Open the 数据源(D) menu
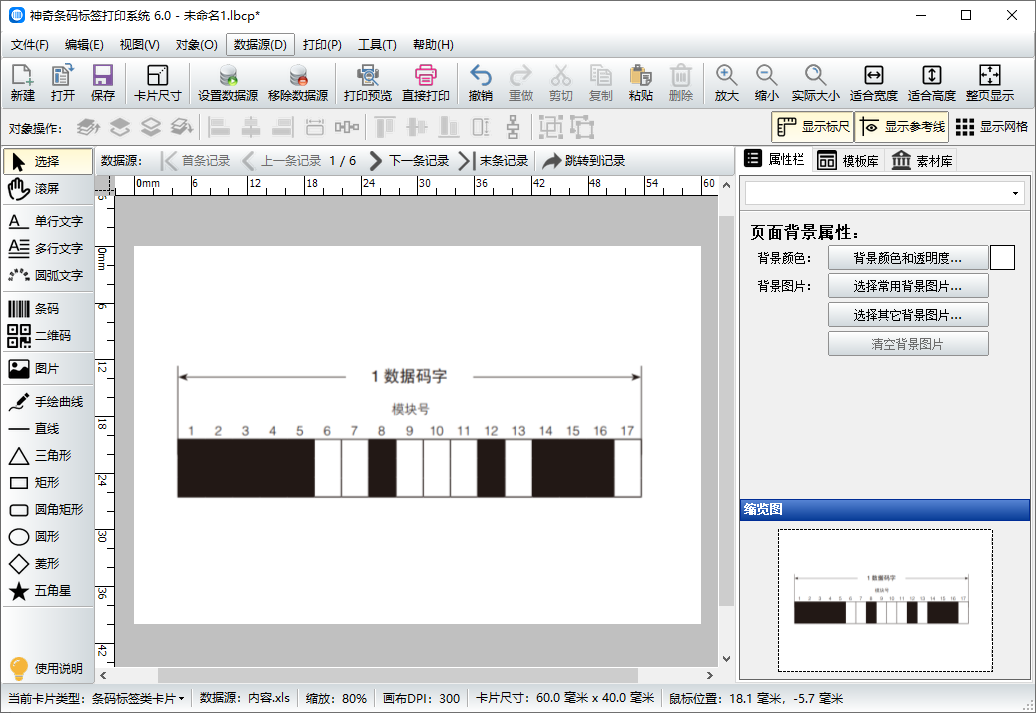The image size is (1036, 713). (260, 45)
